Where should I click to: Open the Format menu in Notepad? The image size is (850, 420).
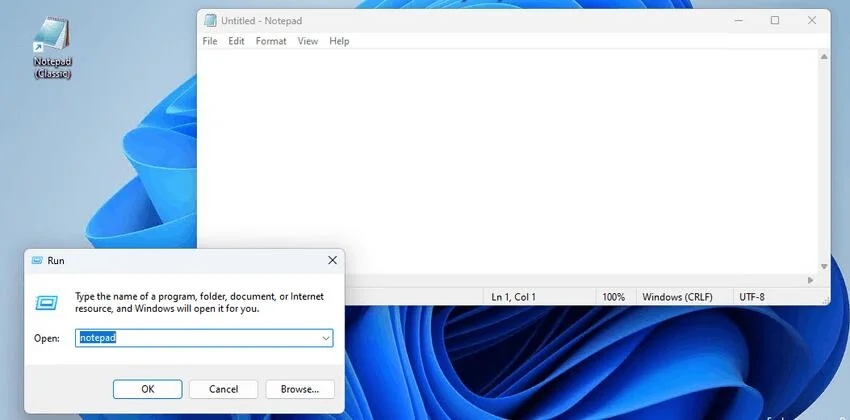click(x=271, y=41)
